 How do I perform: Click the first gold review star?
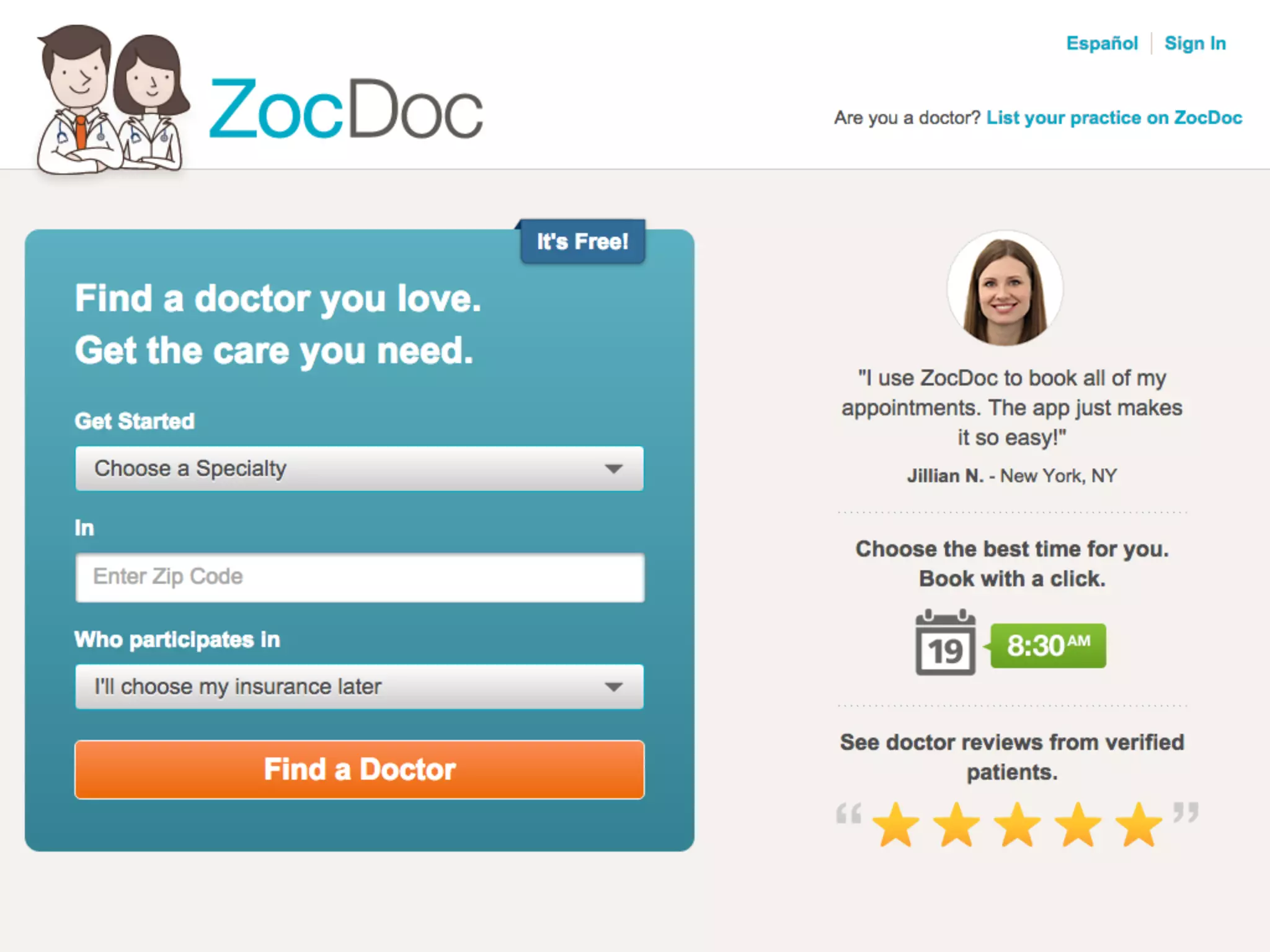(x=896, y=824)
